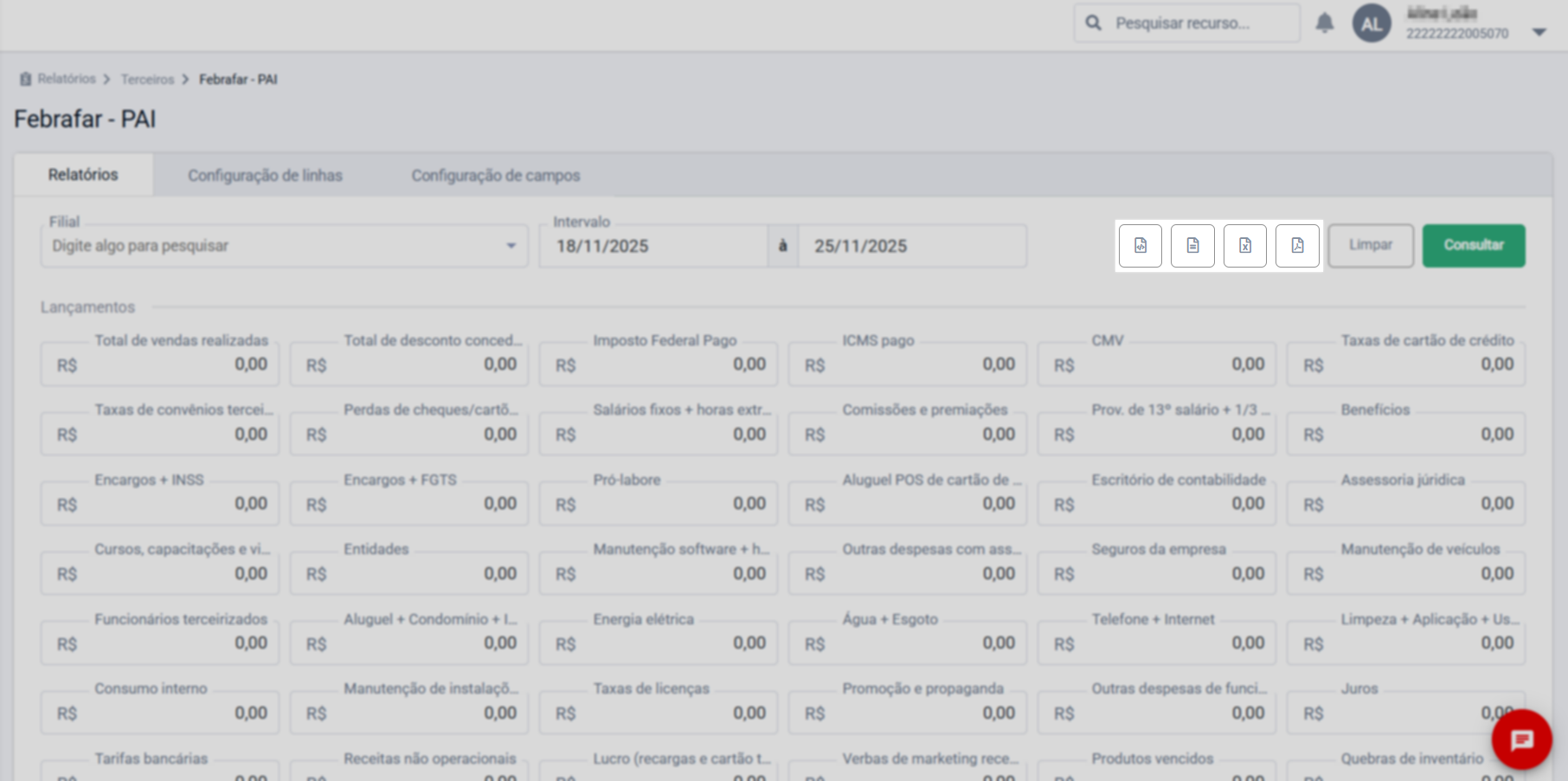Expand the user account dropdown arrow

(1539, 32)
